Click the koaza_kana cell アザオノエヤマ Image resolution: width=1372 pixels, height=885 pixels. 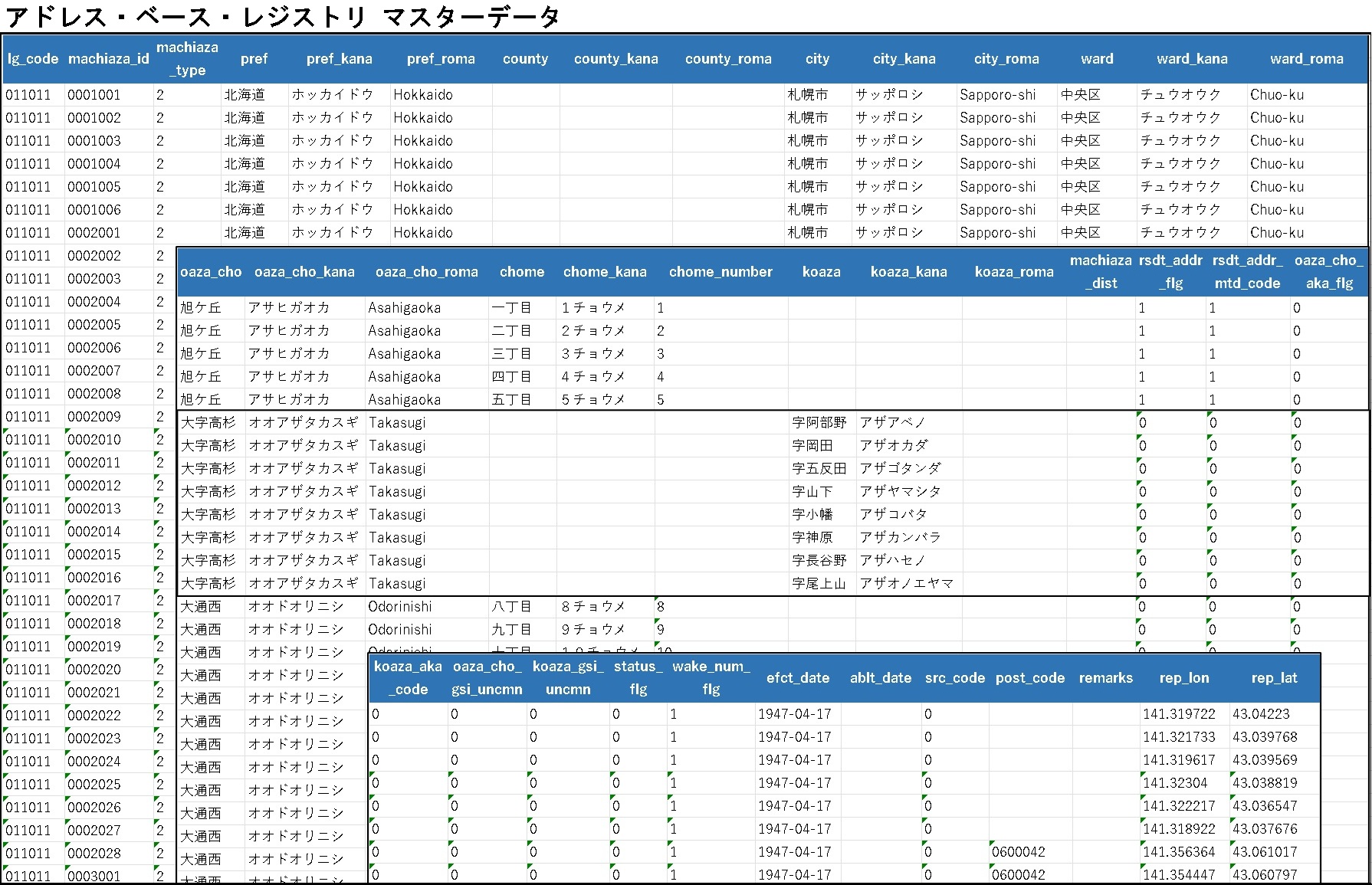pyautogui.click(x=906, y=584)
